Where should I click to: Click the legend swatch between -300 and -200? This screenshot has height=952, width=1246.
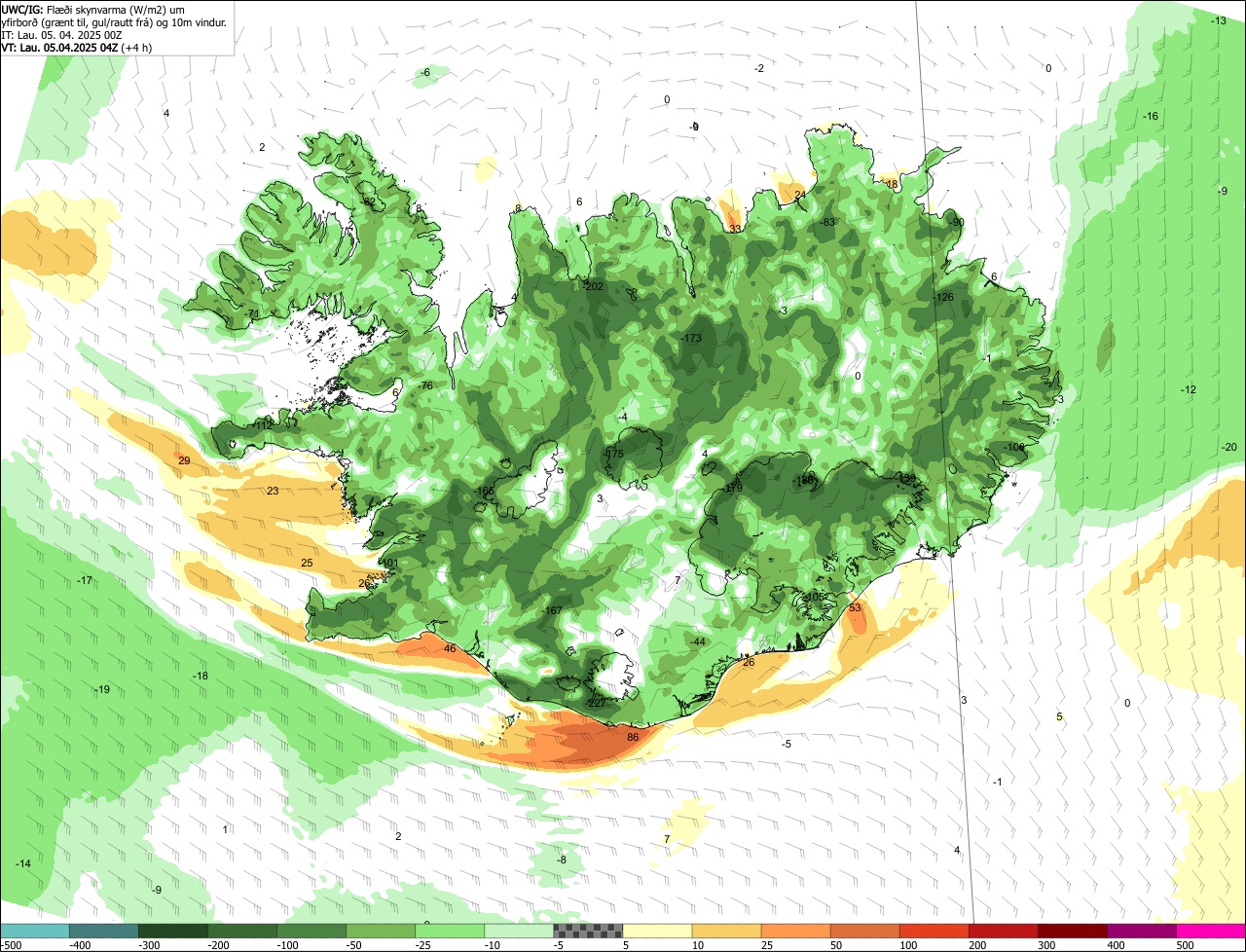[x=172, y=931]
